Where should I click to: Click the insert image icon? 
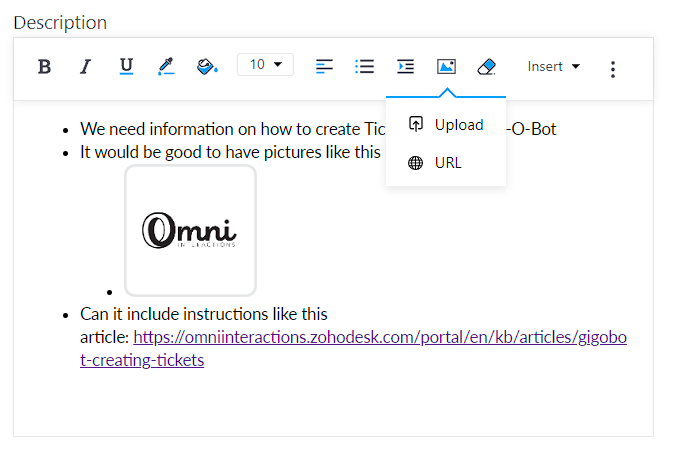point(446,67)
